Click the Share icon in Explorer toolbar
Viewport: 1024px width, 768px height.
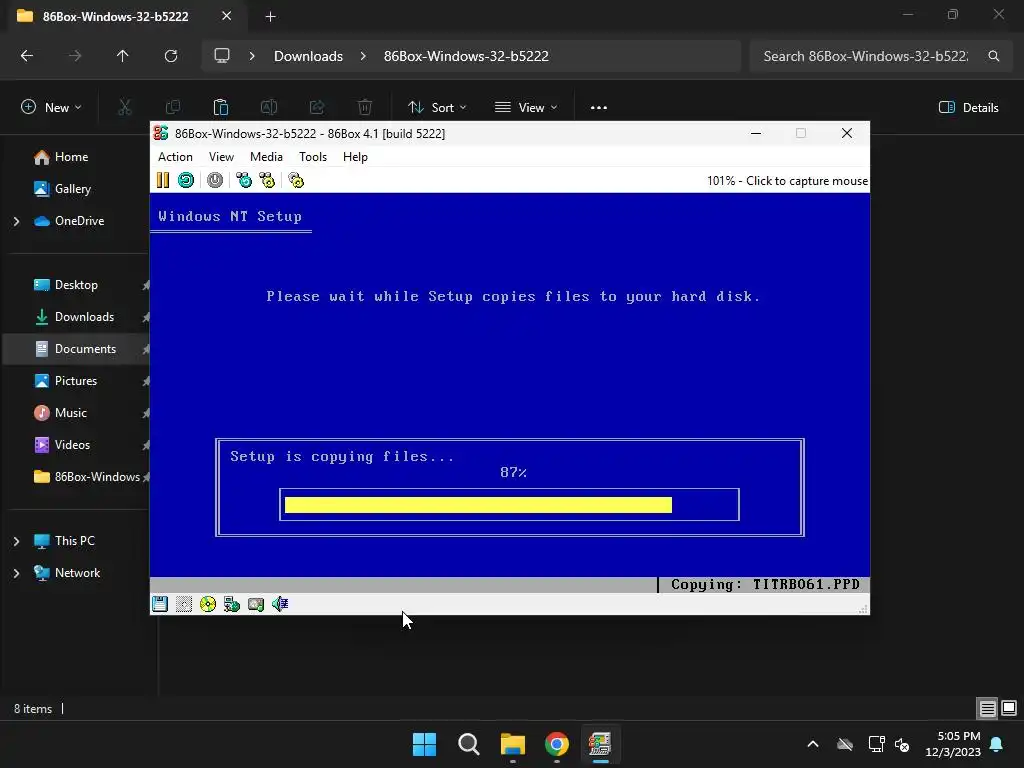(317, 107)
